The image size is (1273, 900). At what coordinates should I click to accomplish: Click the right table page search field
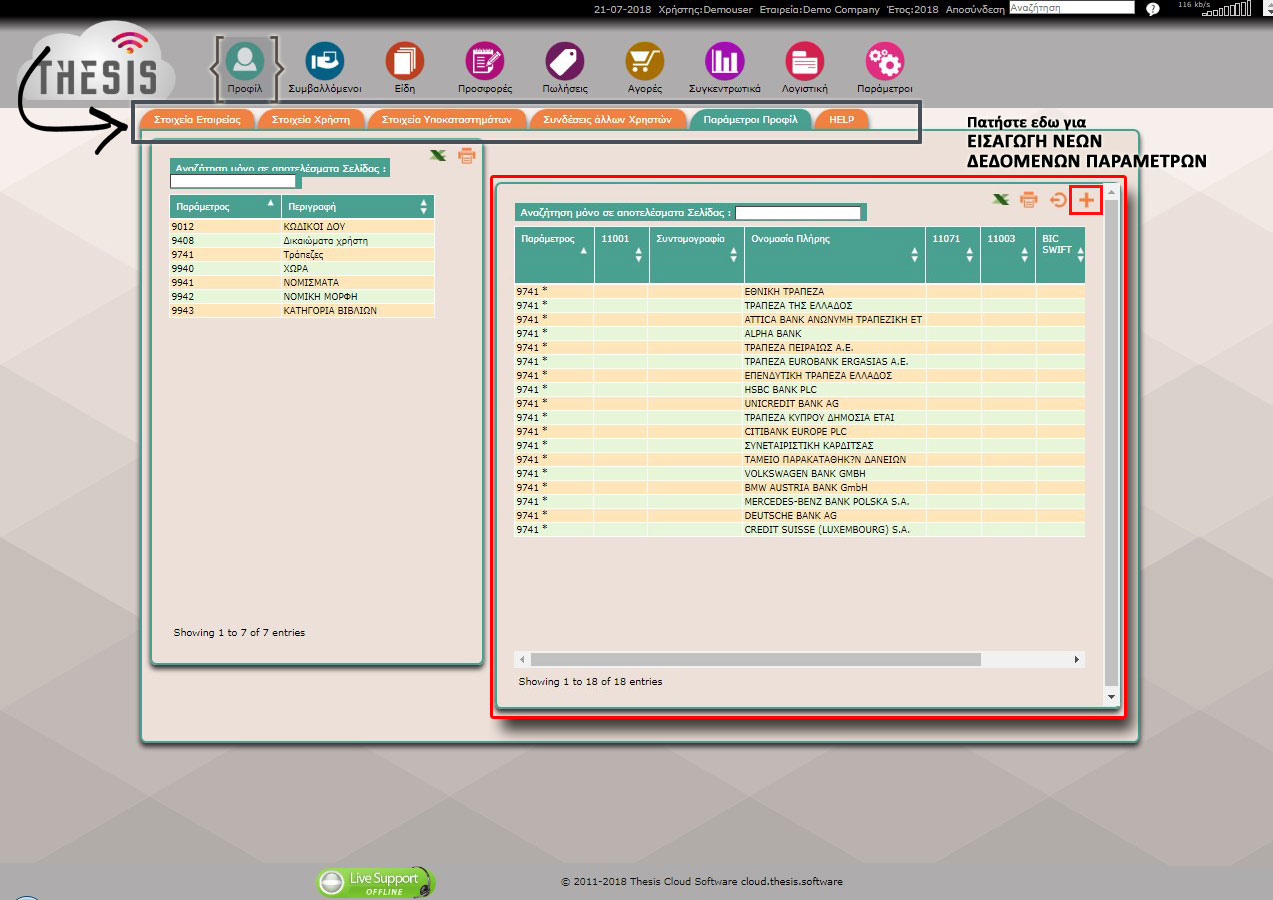coord(797,213)
